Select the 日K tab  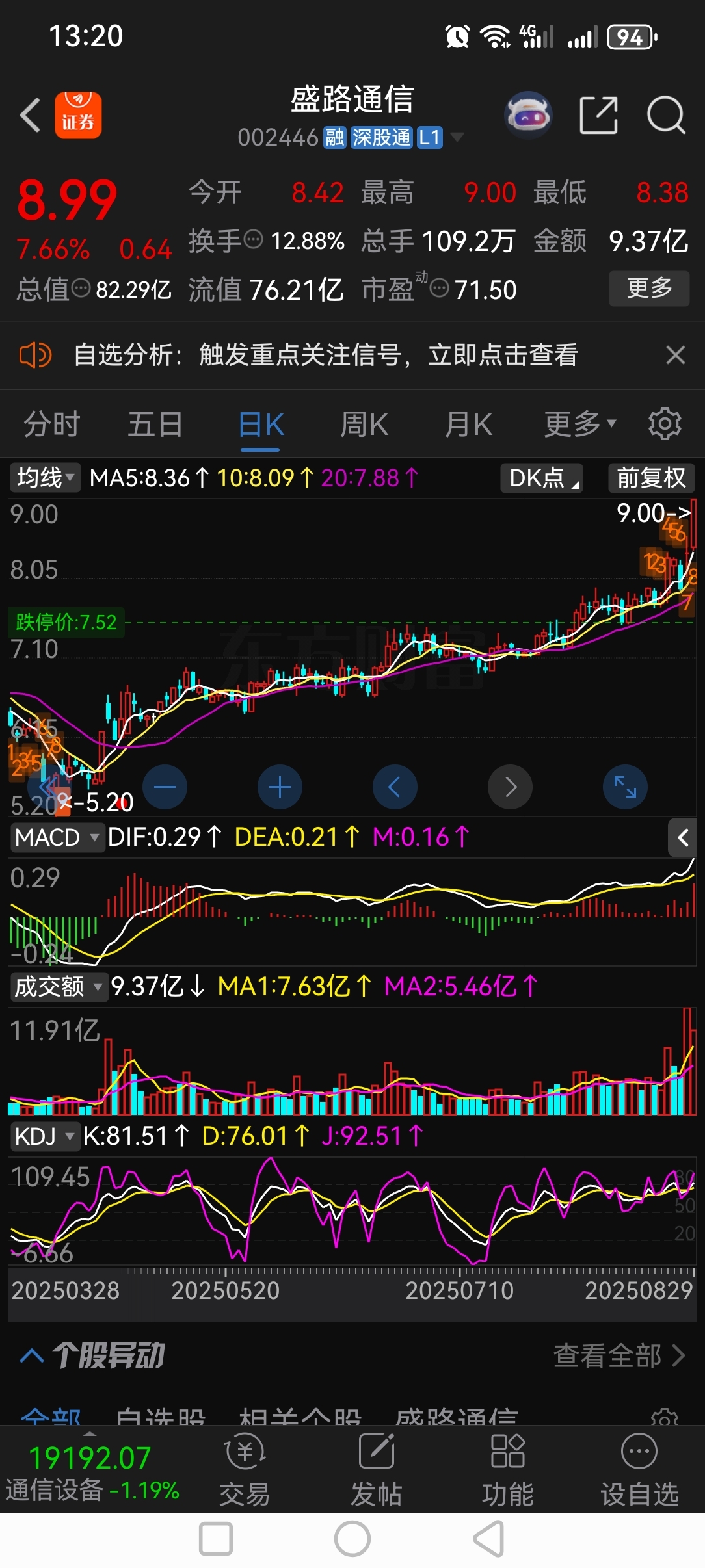pos(261,425)
